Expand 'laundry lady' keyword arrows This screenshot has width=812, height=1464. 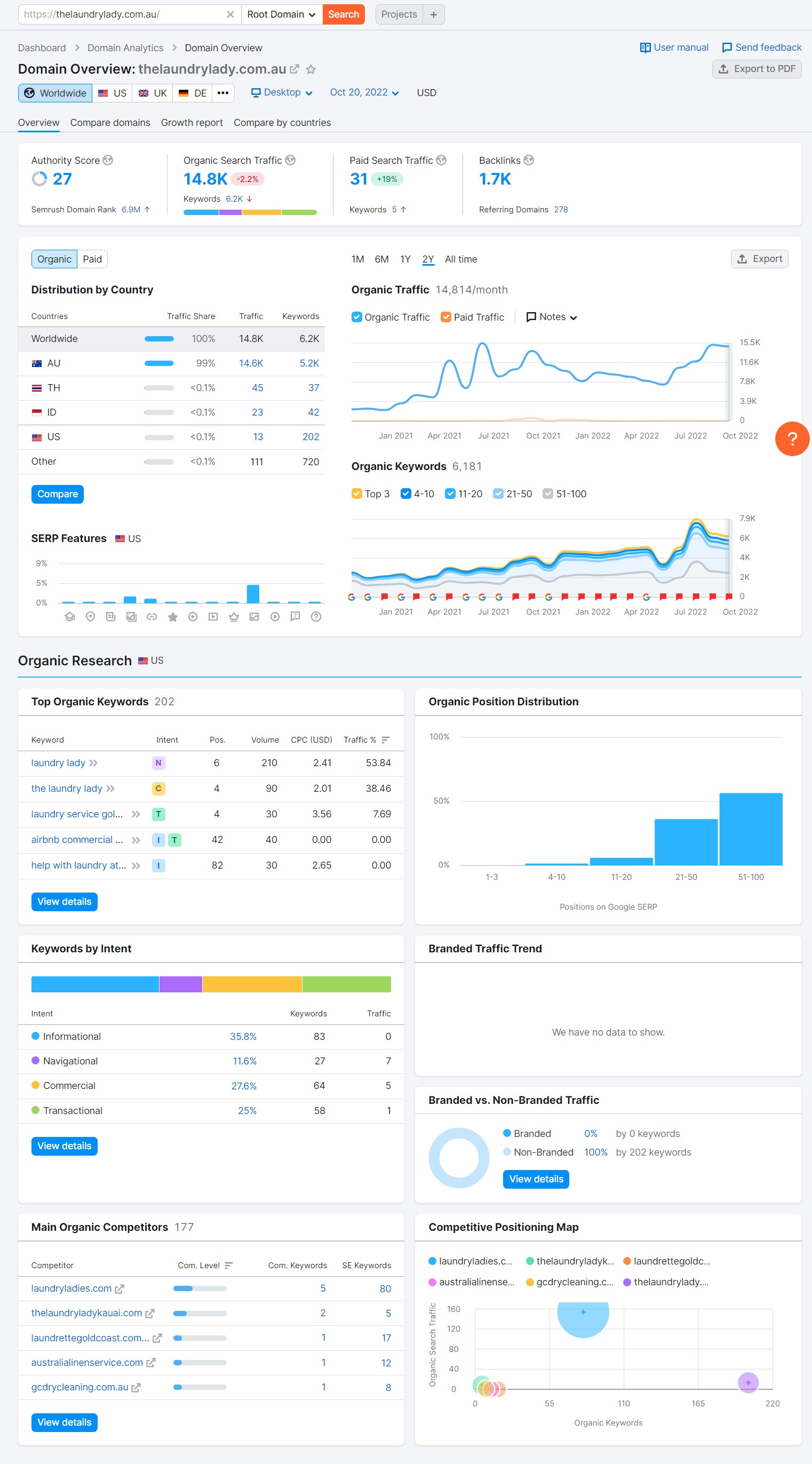click(x=93, y=763)
